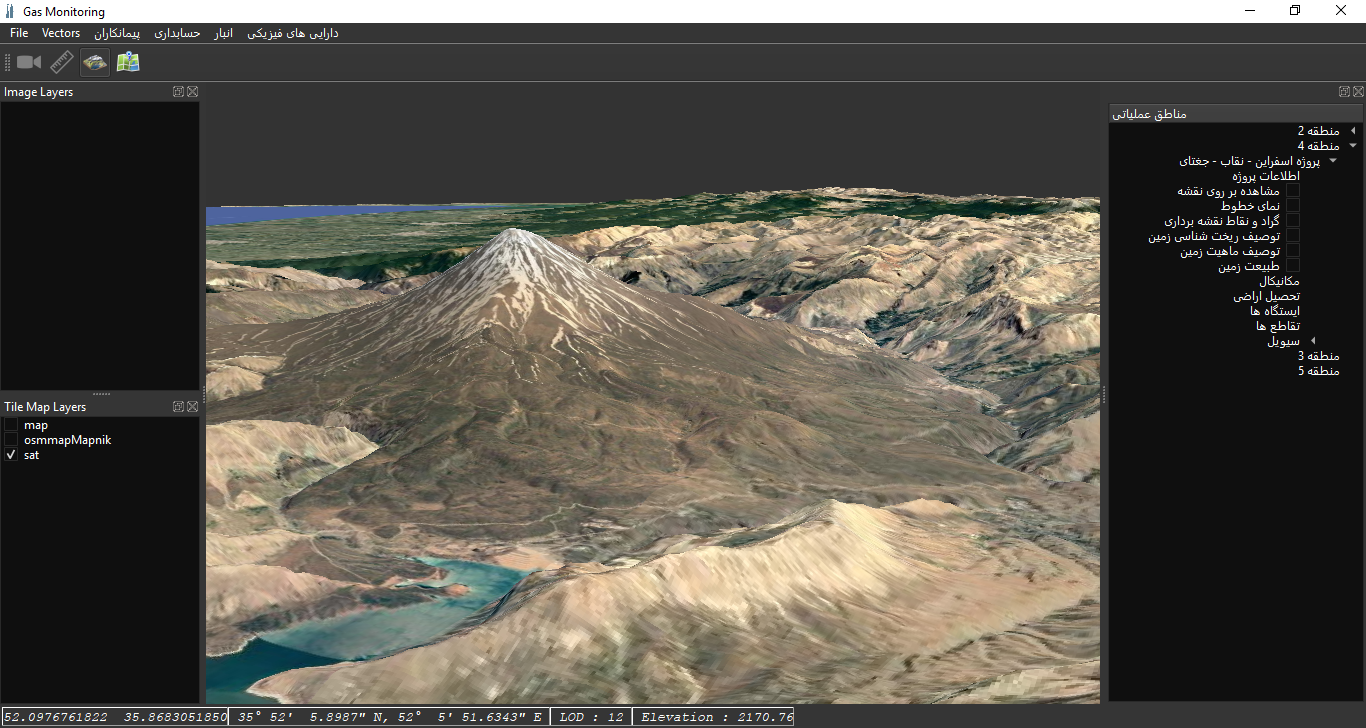Open the حسابداری menu
1366x728 pixels.
[177, 33]
